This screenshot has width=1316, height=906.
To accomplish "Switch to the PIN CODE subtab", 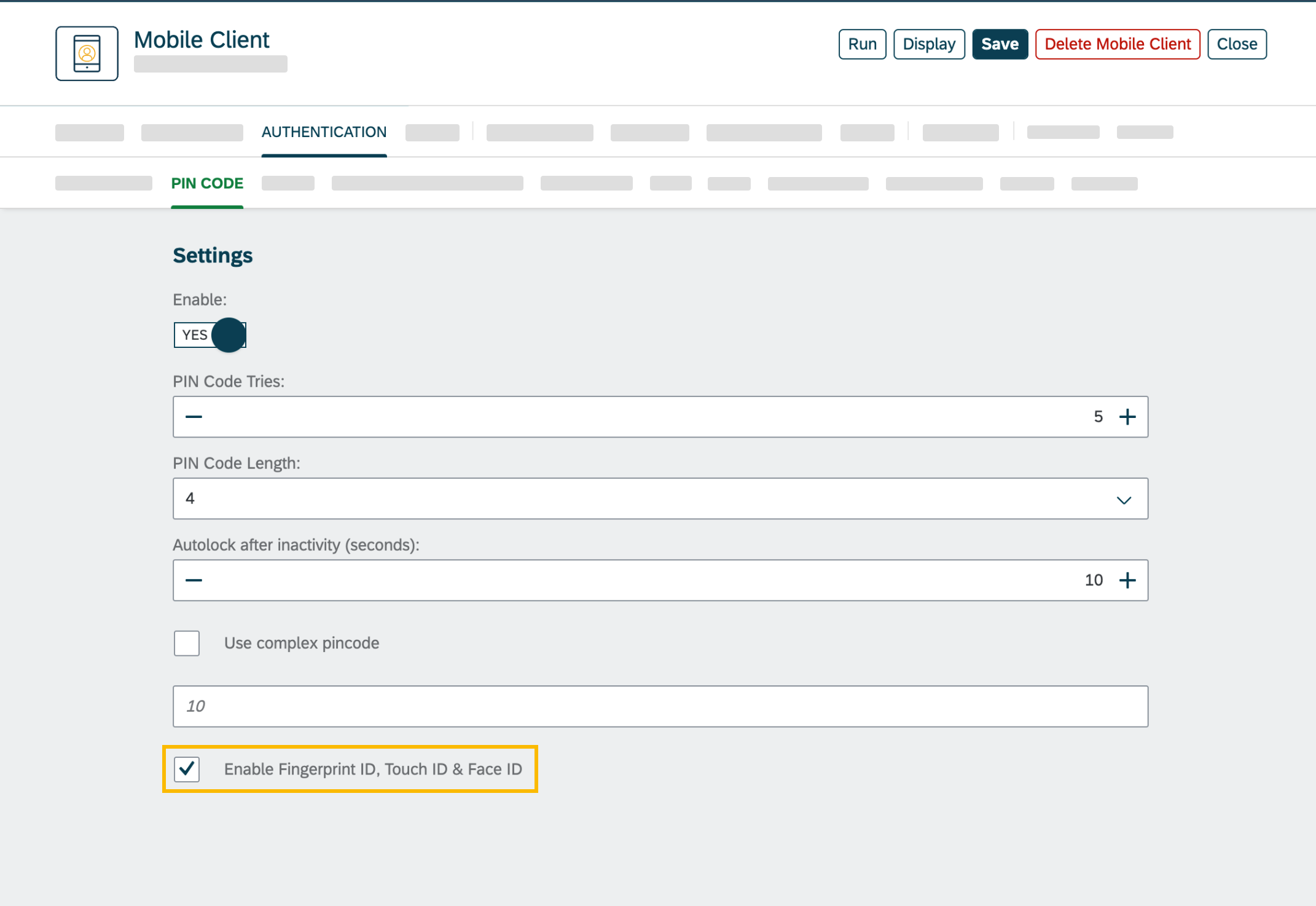I will click(207, 183).
